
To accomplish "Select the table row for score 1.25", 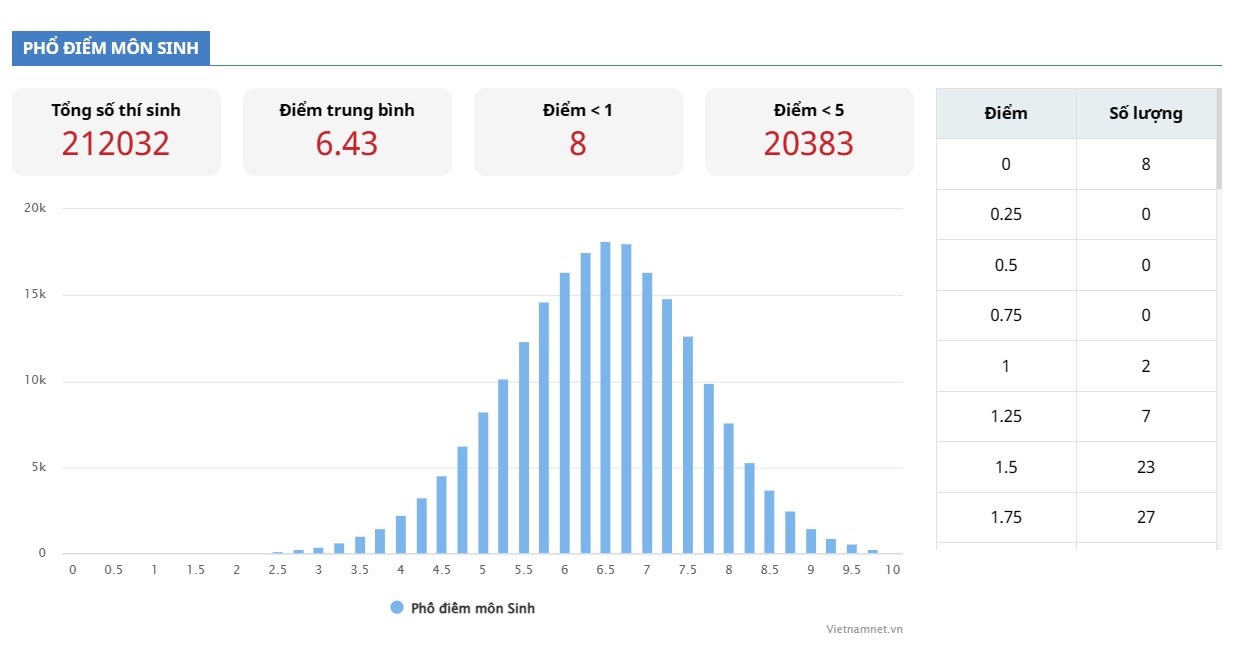I will [1076, 416].
